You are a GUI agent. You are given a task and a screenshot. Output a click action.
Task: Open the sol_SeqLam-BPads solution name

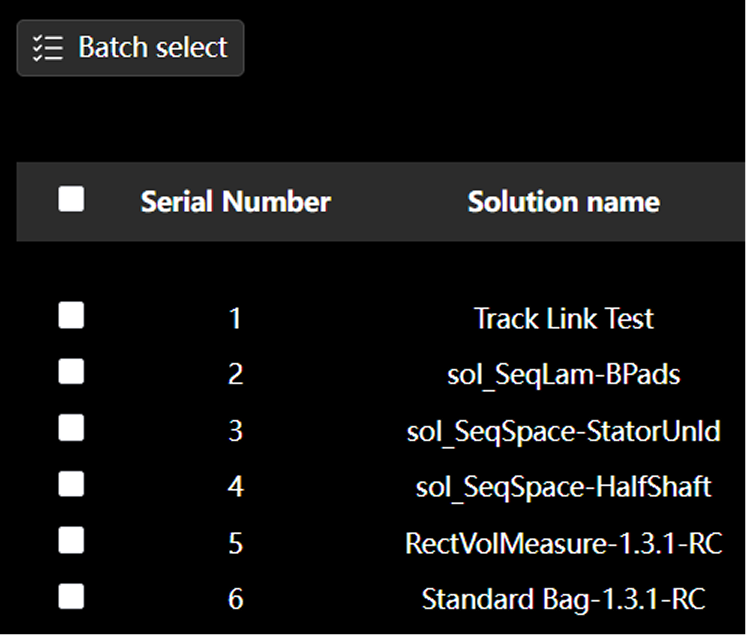pos(563,375)
